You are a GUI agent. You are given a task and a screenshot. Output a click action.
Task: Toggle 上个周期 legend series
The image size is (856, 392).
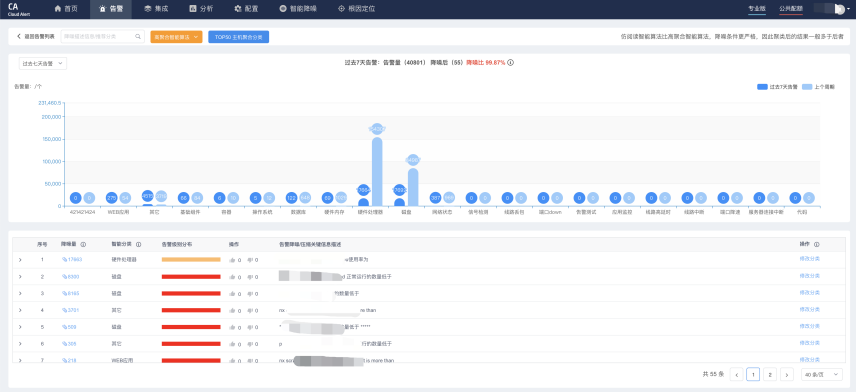pos(818,87)
